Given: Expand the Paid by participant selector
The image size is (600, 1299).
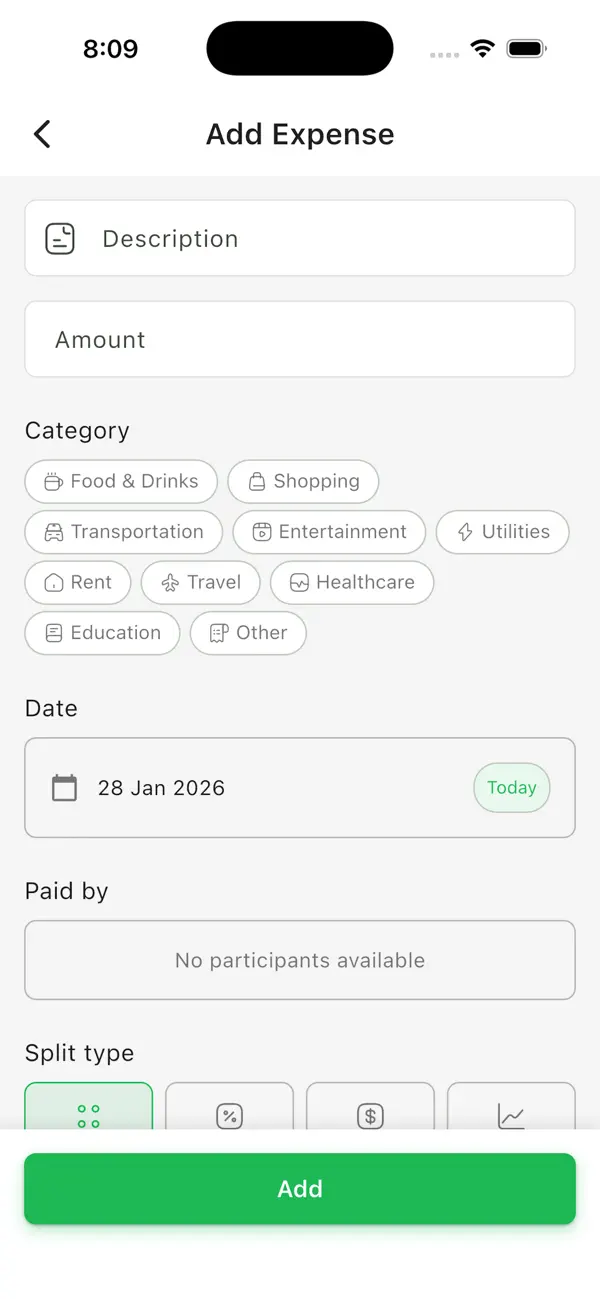Looking at the screenshot, I should [299, 960].
